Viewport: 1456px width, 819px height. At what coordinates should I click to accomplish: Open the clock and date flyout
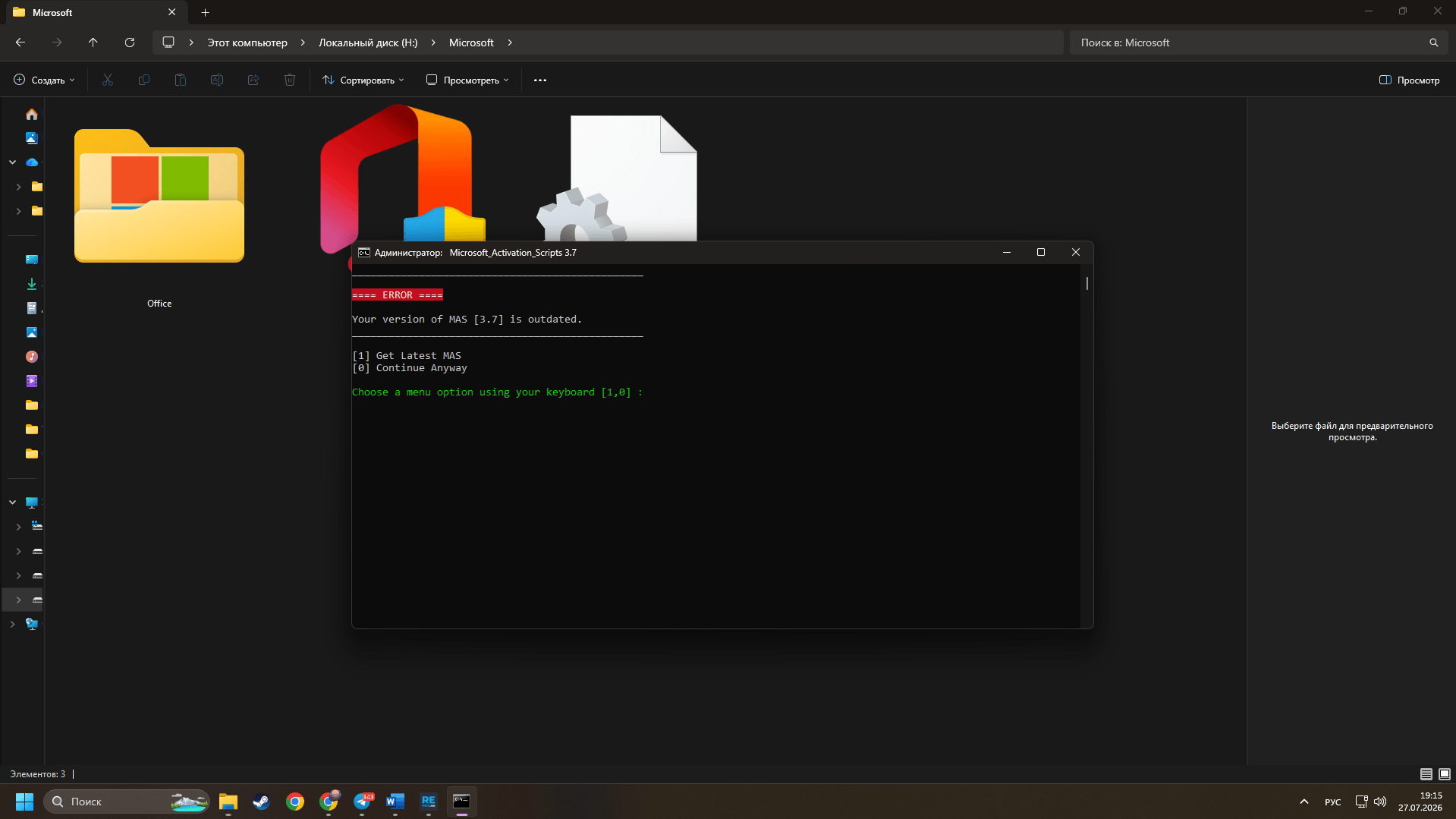(1420, 802)
